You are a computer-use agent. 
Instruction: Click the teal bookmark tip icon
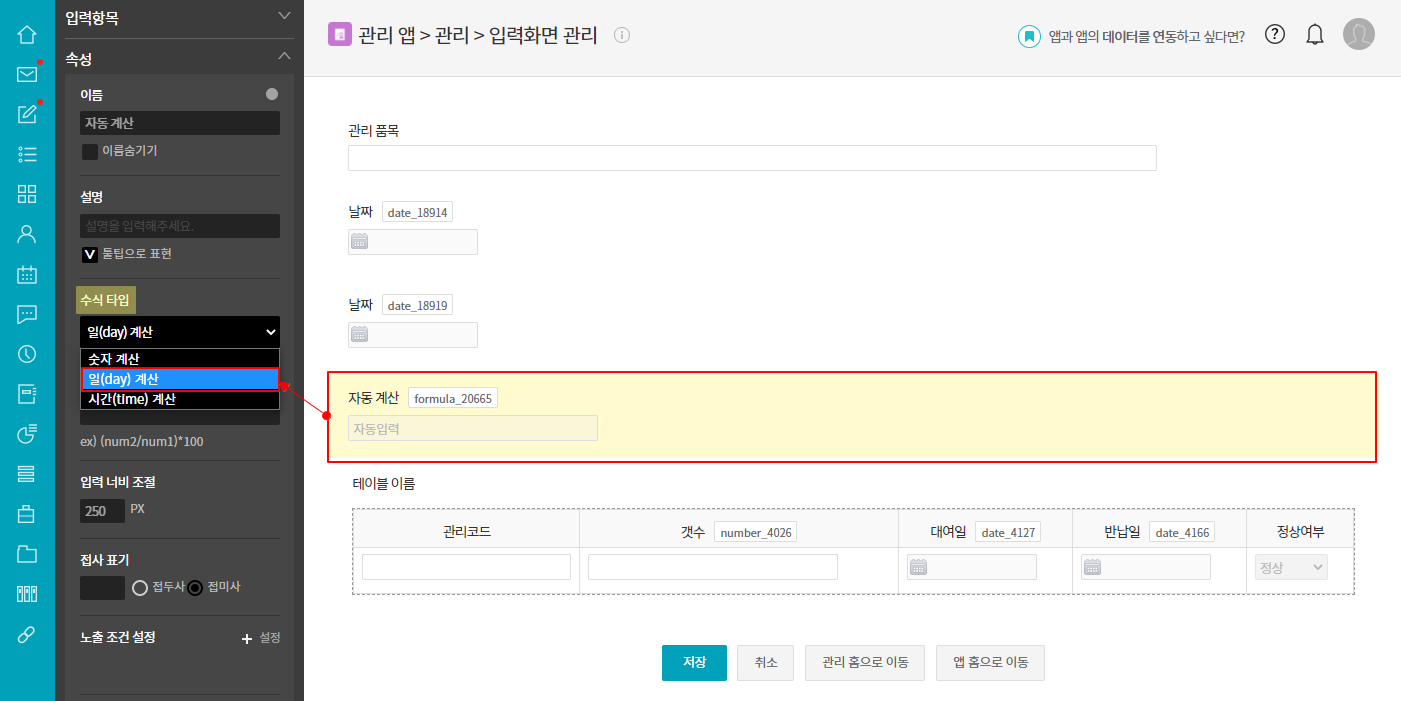tap(1029, 36)
